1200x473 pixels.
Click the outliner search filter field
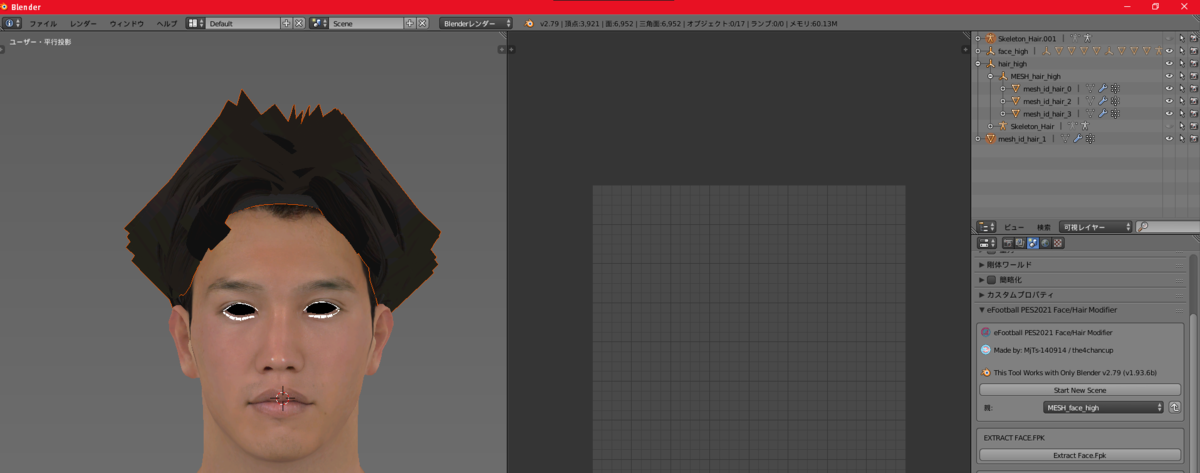[1168, 227]
